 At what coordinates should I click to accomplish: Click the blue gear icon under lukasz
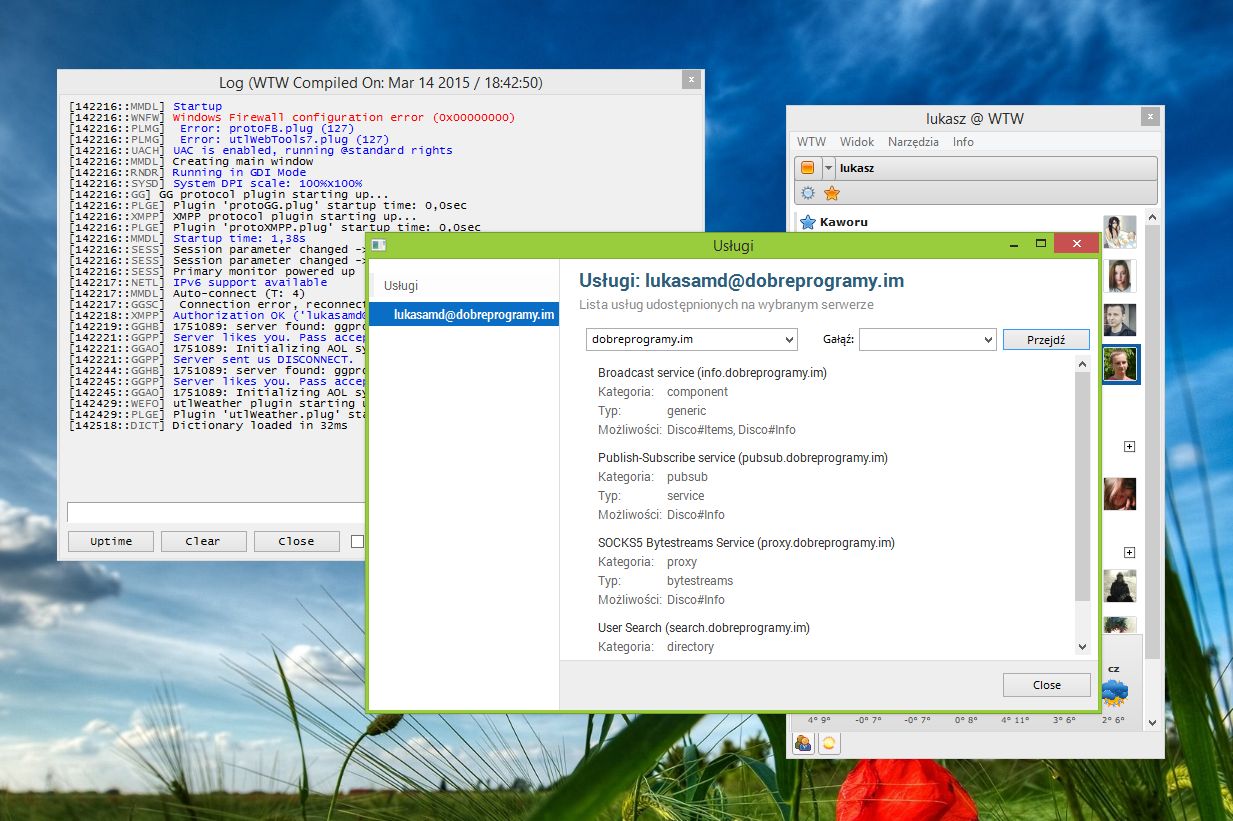point(808,193)
